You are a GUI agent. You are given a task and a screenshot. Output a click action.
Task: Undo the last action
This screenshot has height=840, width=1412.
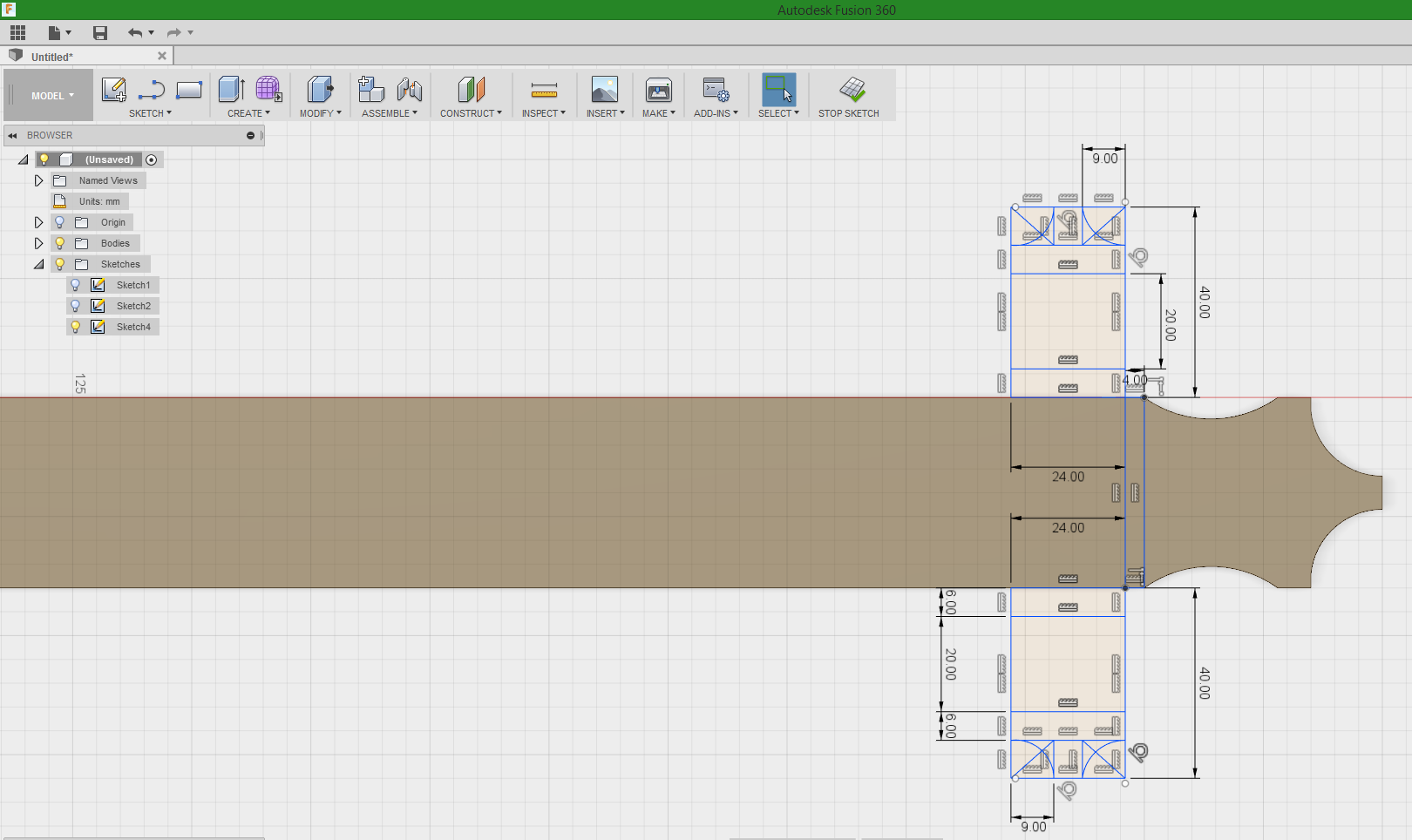[135, 33]
